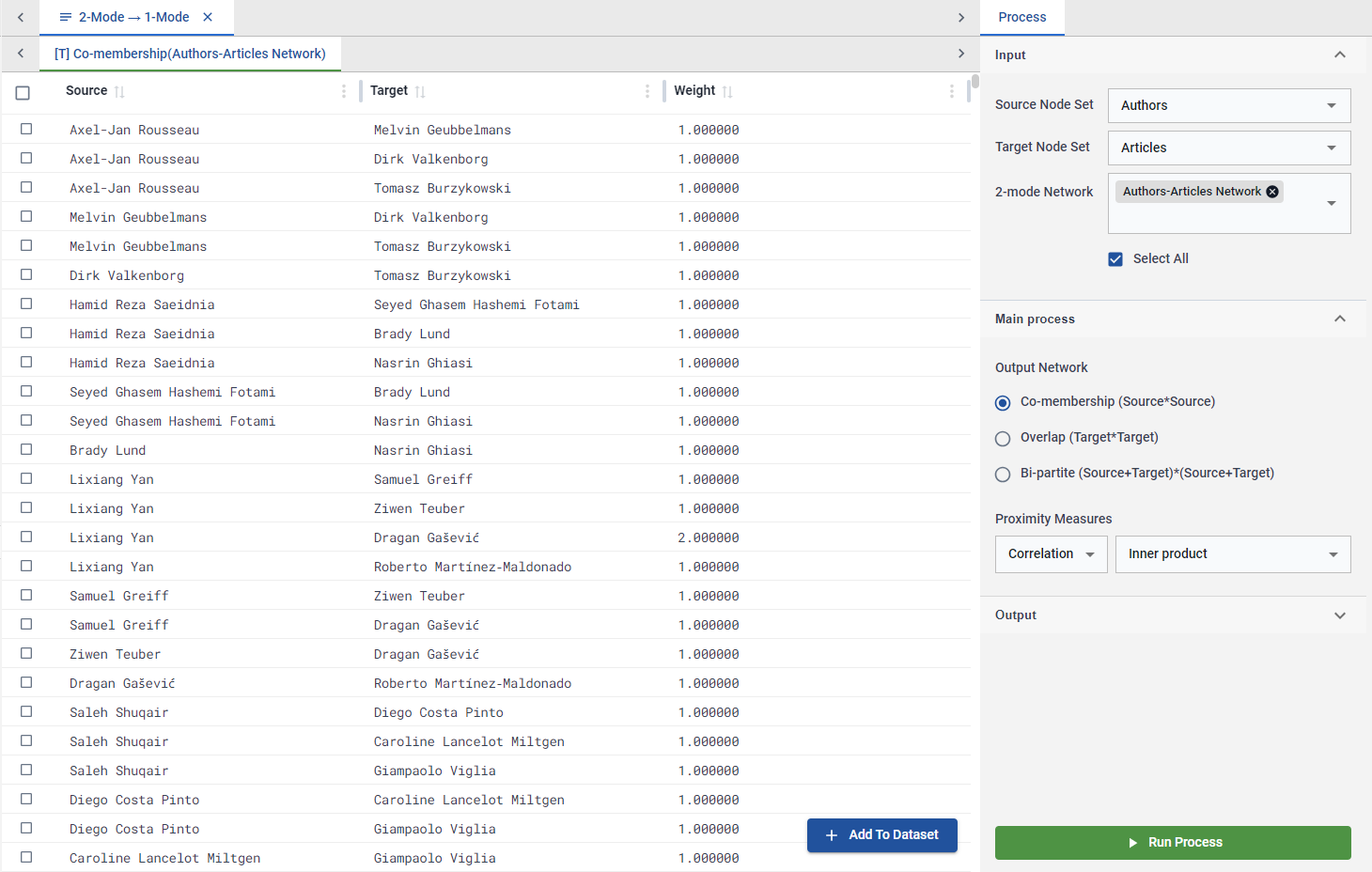Open the Inner product measure dropdown
Image resolution: width=1372 pixels, height=872 pixels.
coord(1233,554)
